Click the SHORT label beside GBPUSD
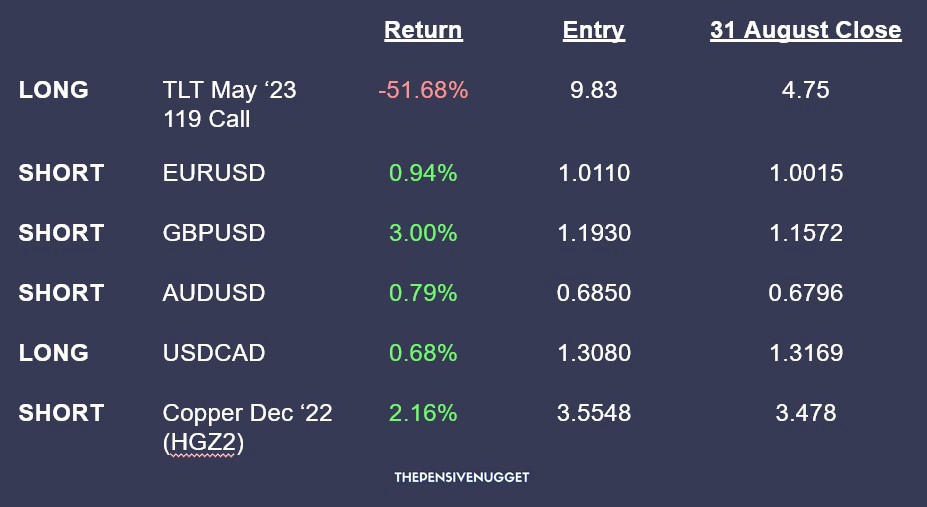The height and width of the screenshot is (507, 927). pyautogui.click(x=61, y=233)
